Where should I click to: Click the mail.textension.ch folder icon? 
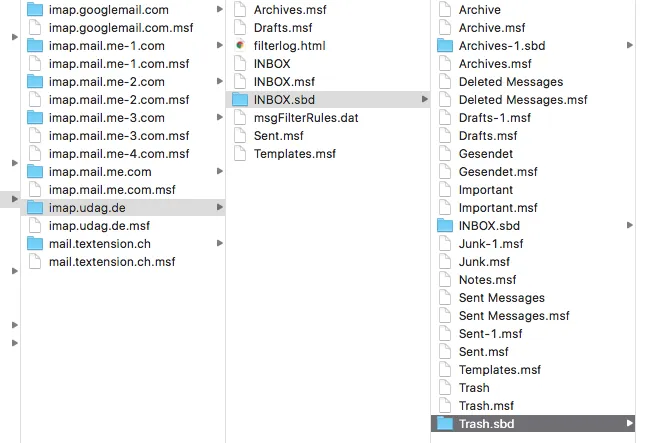[35, 244]
